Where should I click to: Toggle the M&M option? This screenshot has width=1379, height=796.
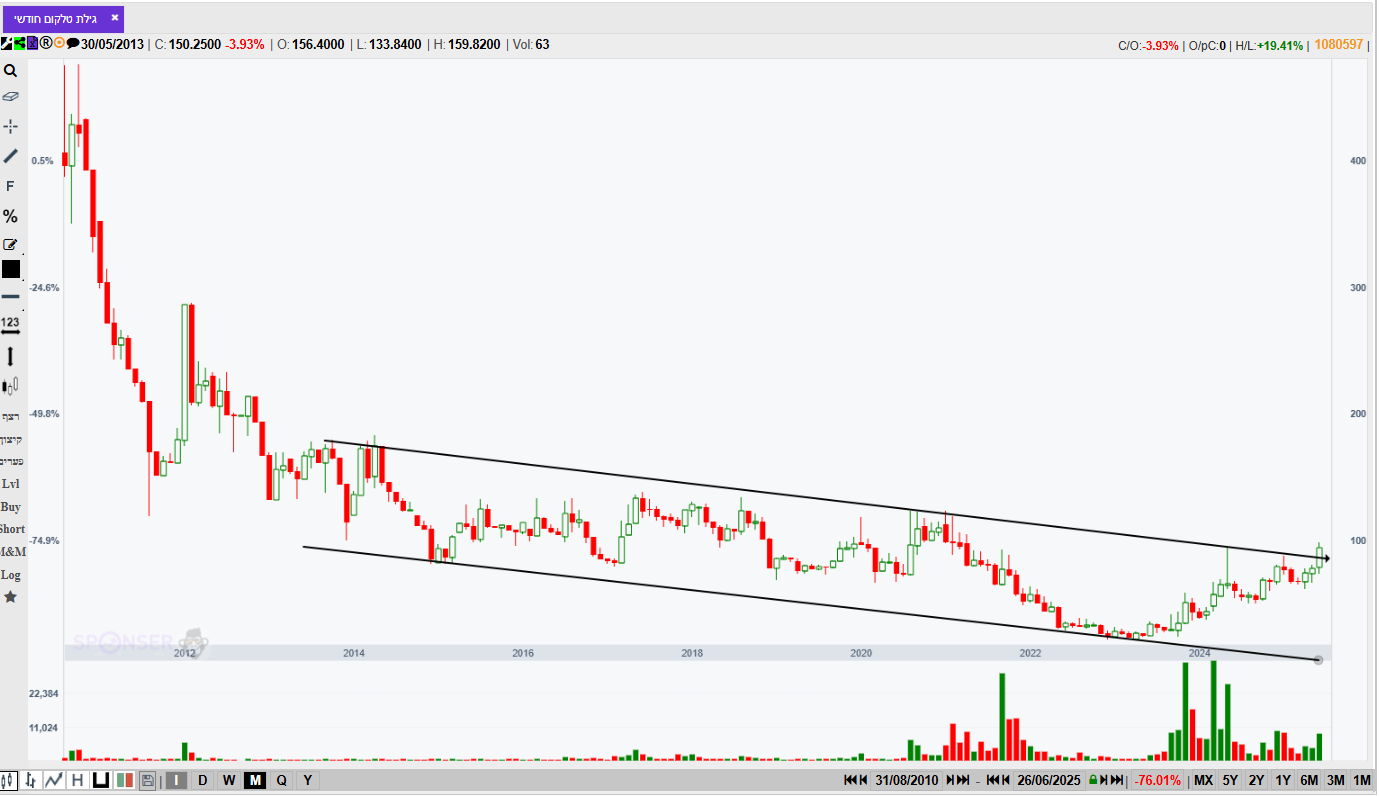(12, 552)
